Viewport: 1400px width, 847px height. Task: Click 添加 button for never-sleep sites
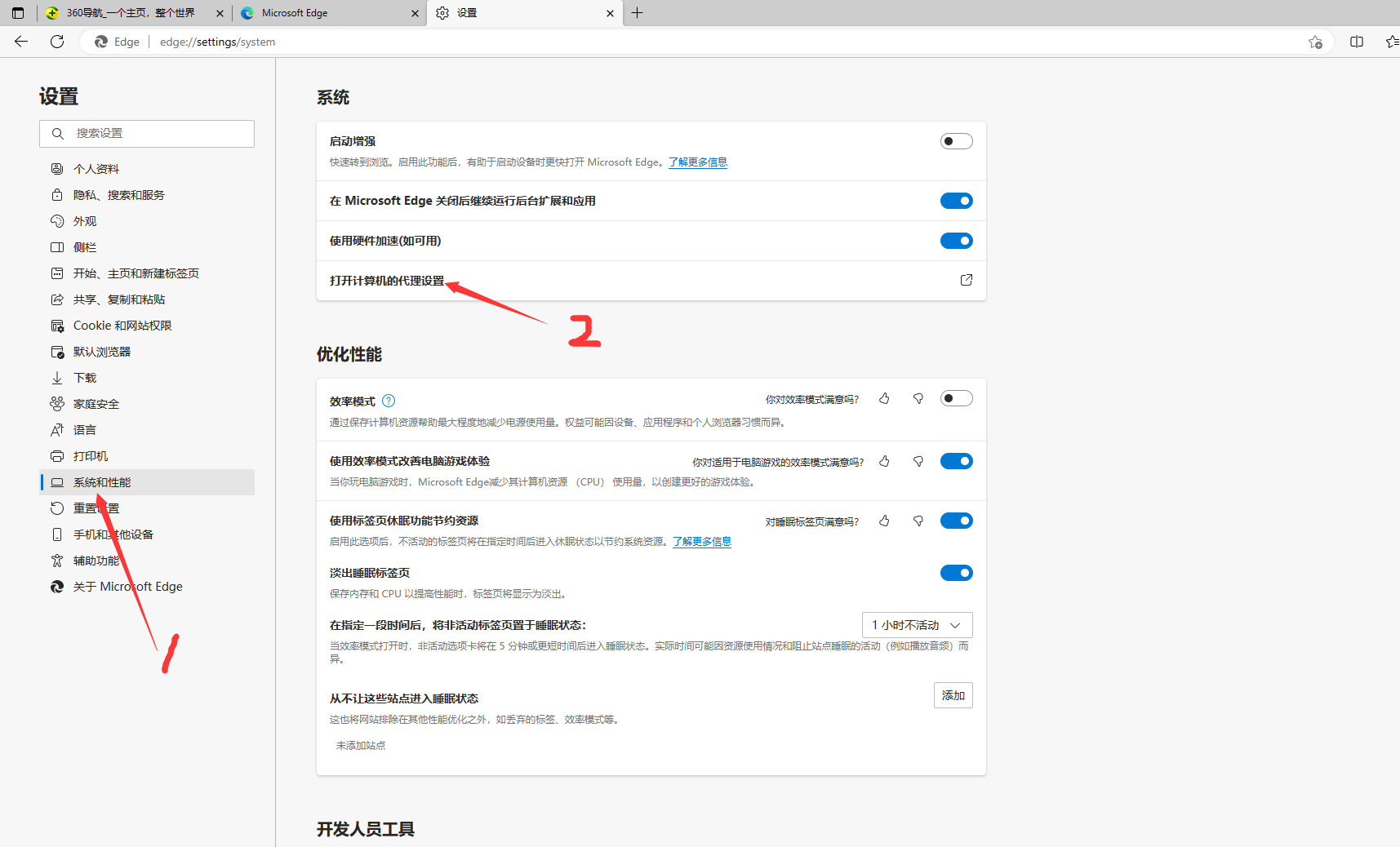953,695
